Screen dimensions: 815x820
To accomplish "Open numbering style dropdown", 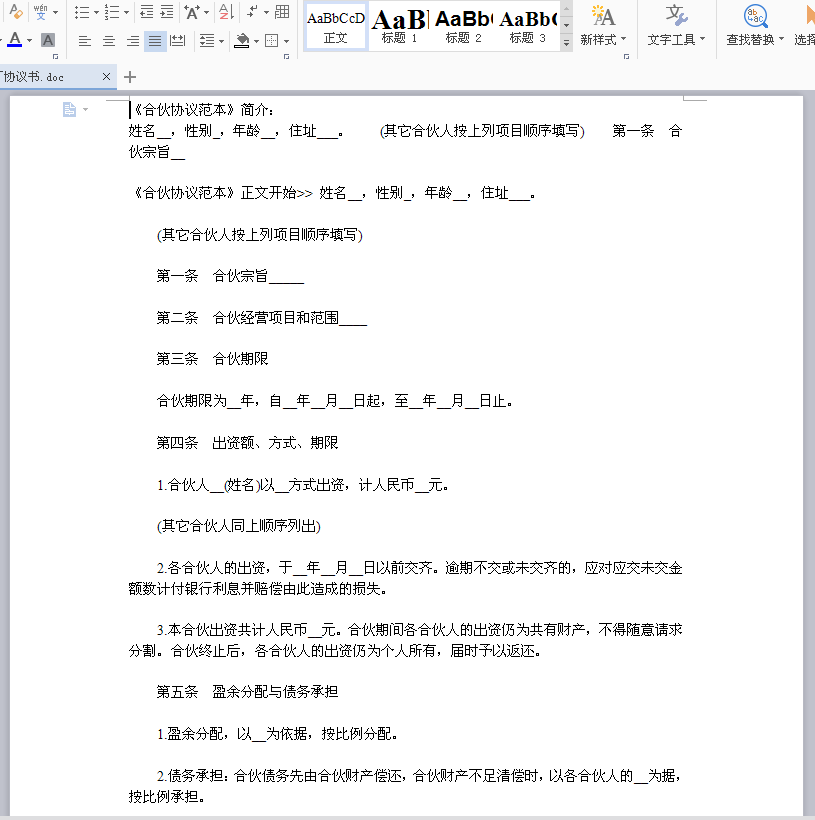I will click(126, 13).
